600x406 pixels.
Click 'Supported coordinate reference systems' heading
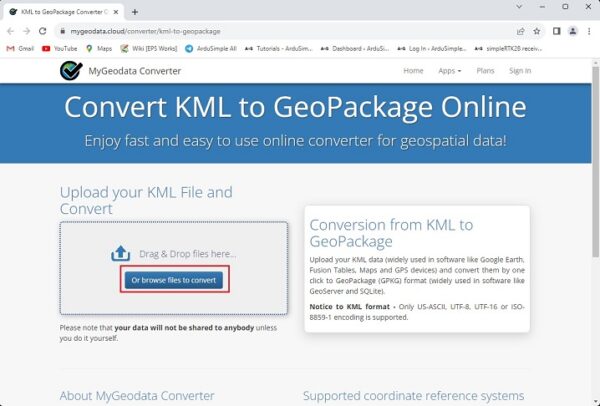click(414, 396)
